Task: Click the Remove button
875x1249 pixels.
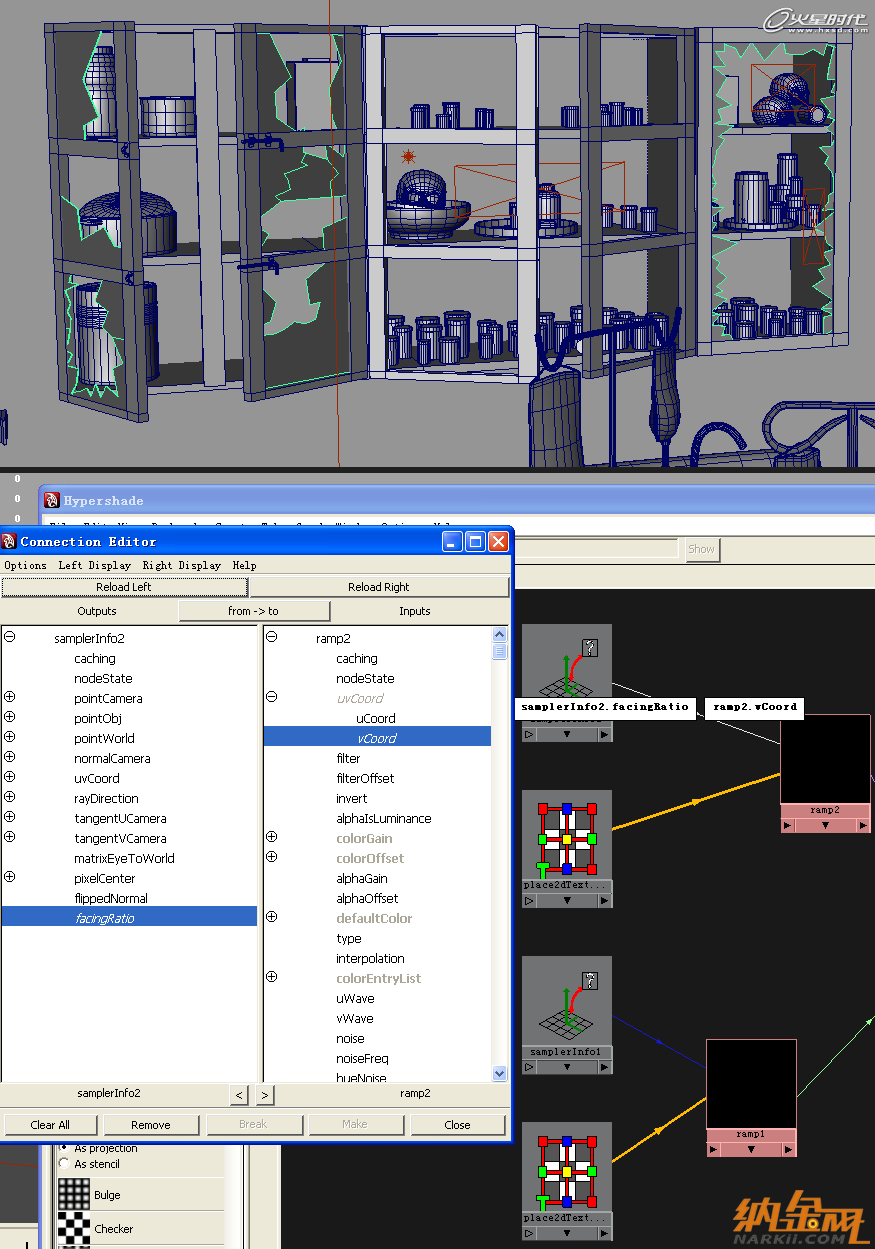Action: click(x=151, y=1125)
